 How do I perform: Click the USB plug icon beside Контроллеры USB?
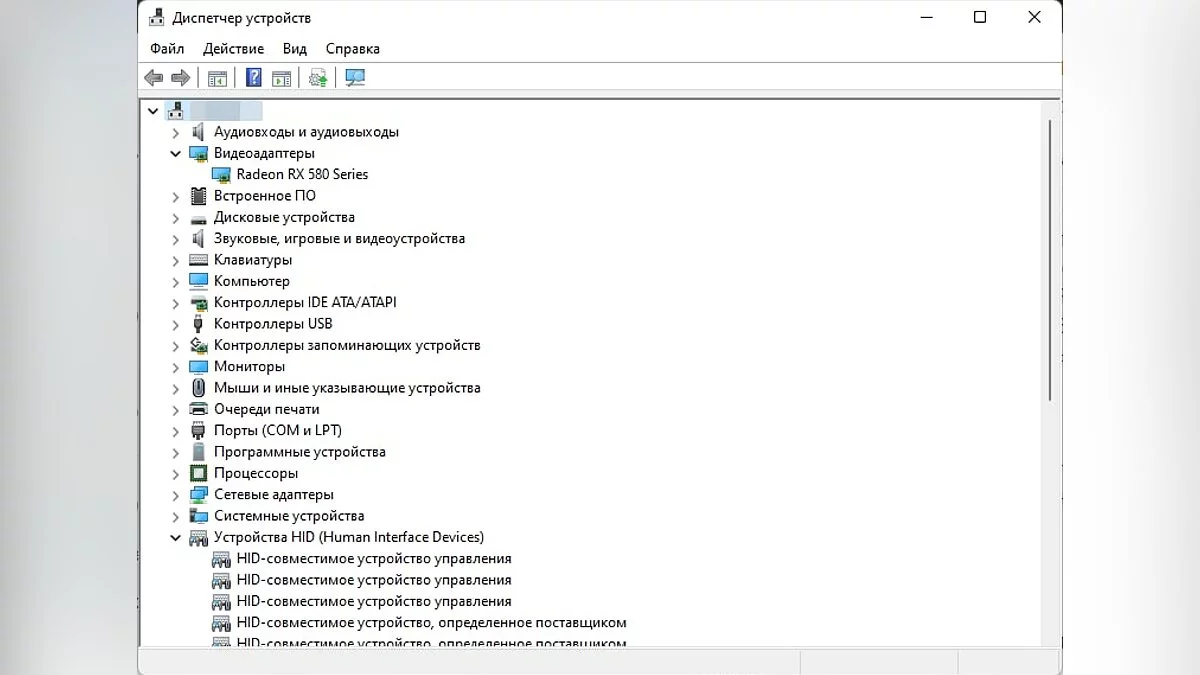pos(198,324)
